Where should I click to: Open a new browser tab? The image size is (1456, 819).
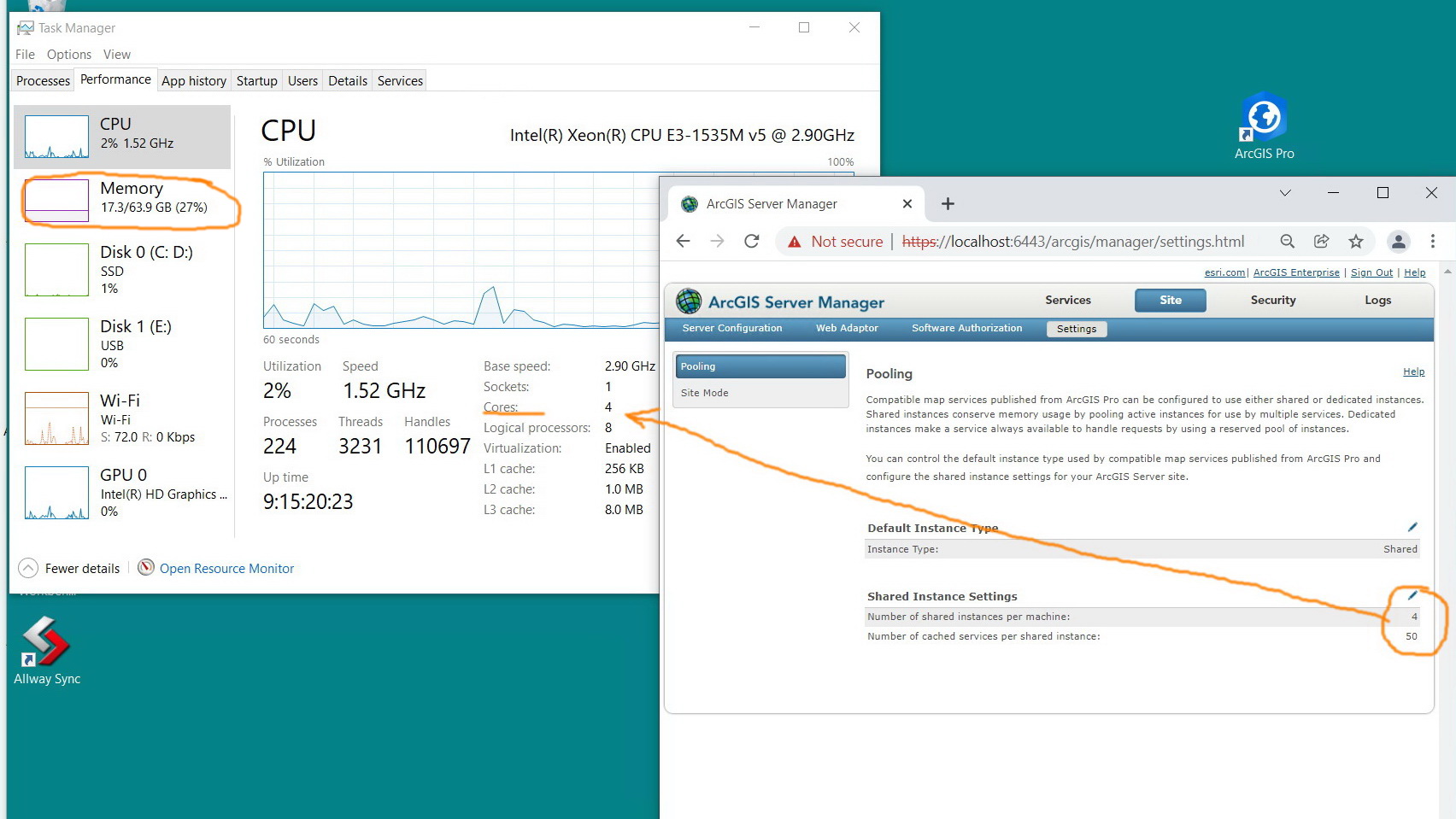click(x=948, y=204)
